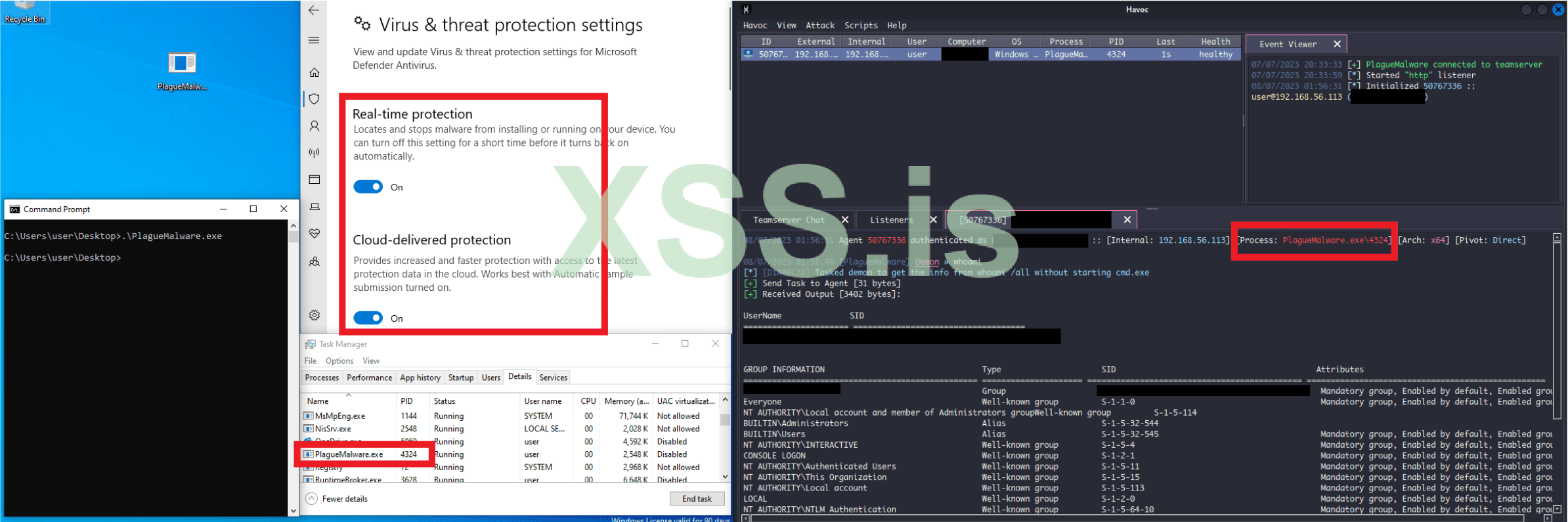Click the Havoc console scrollbar up arrow
This screenshot has width=1568, height=522.
click(x=1557, y=237)
